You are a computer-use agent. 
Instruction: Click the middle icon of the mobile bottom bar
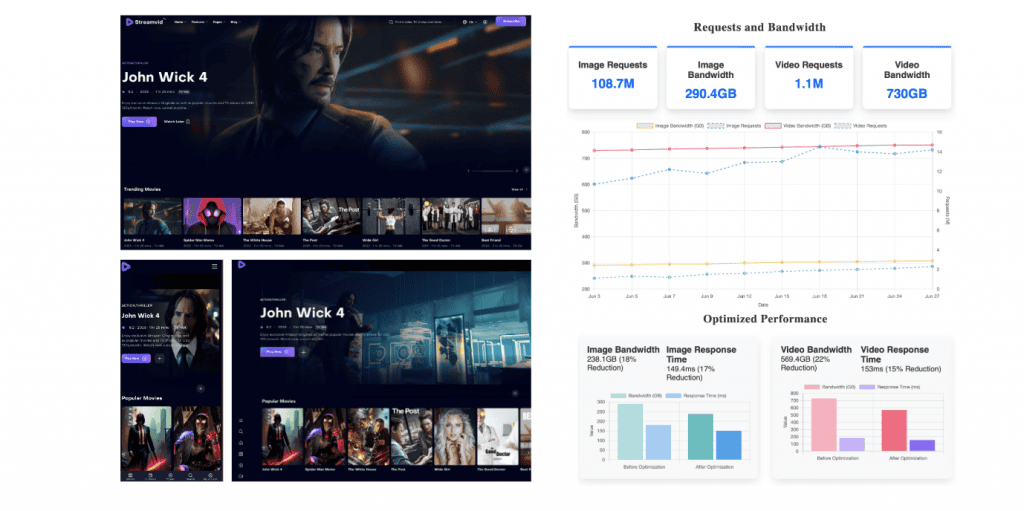[x=170, y=476]
